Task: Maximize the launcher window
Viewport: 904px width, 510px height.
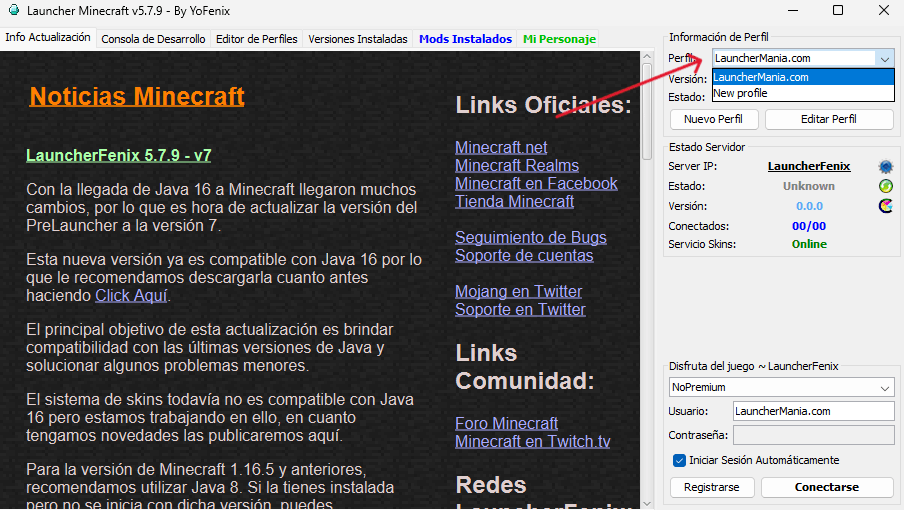Action: tap(838, 10)
